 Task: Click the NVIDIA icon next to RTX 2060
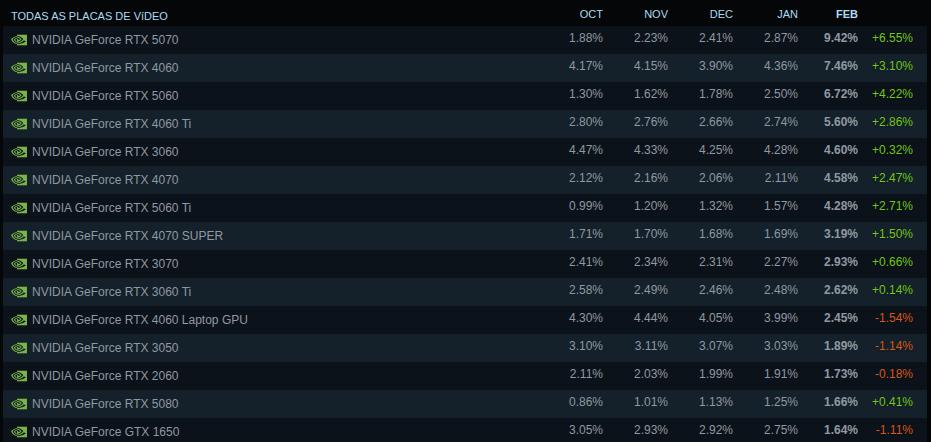click(x=18, y=375)
